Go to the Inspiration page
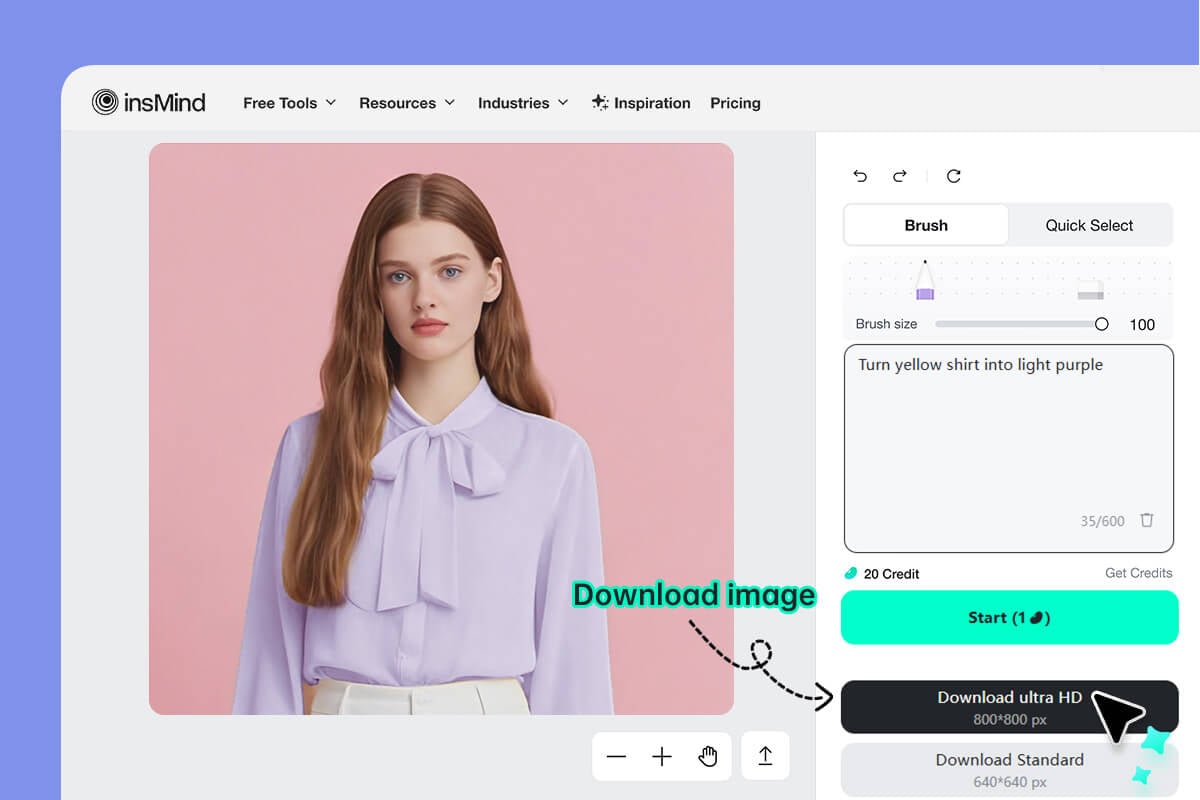 [x=641, y=103]
